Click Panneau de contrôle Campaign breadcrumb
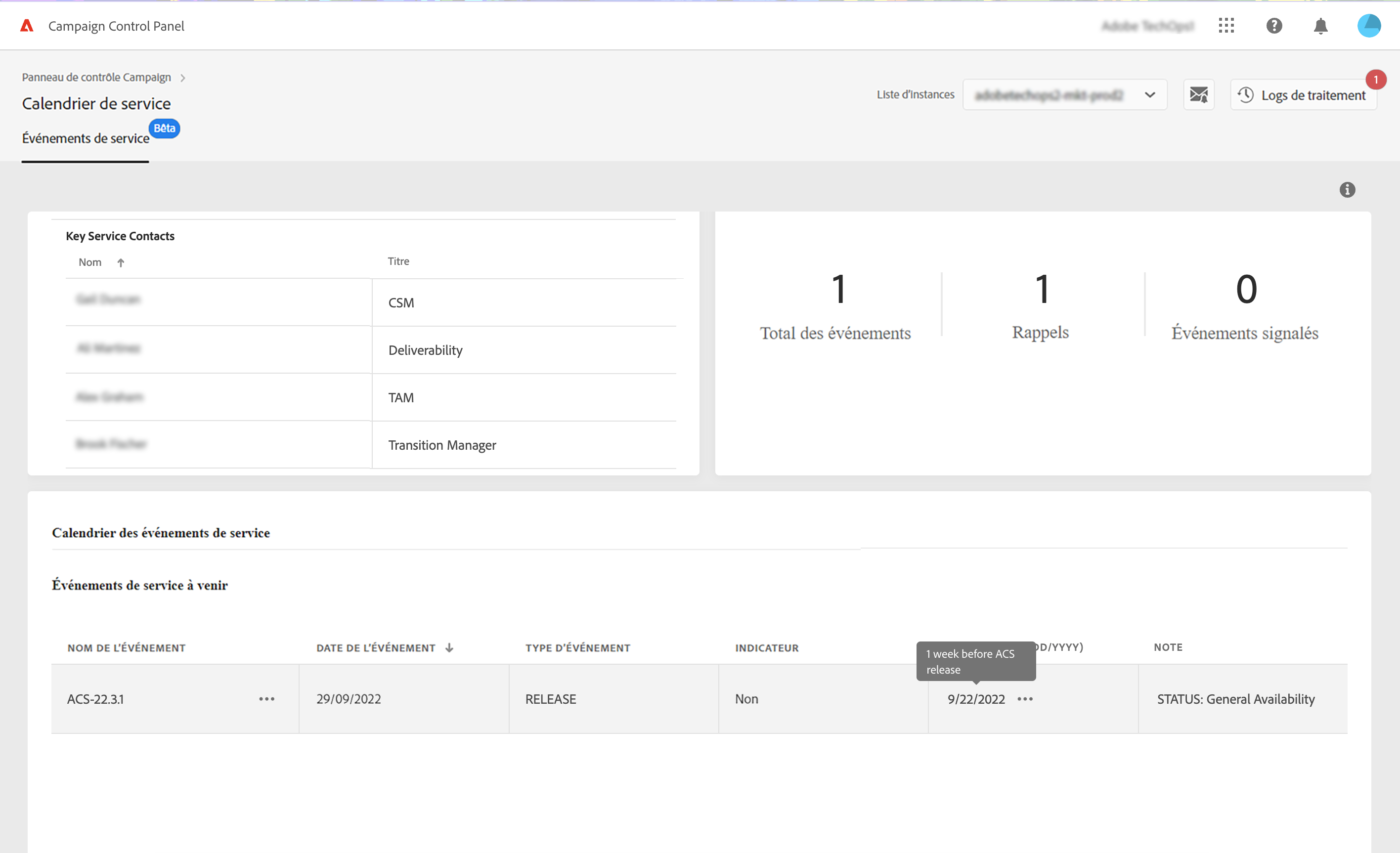Screen dimensions: 1400x853 [96, 77]
